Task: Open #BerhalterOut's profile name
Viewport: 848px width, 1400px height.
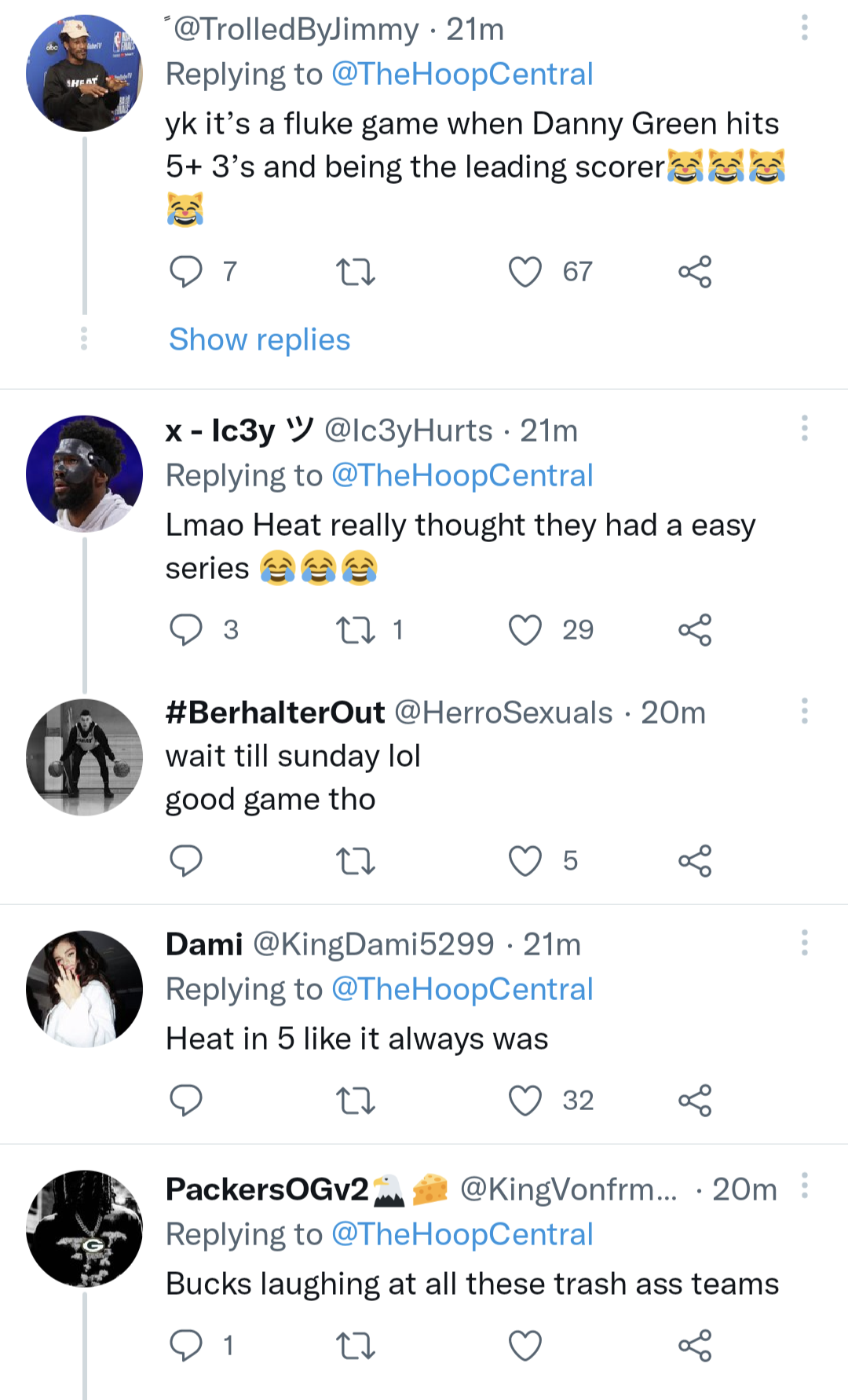Action: pos(273,711)
